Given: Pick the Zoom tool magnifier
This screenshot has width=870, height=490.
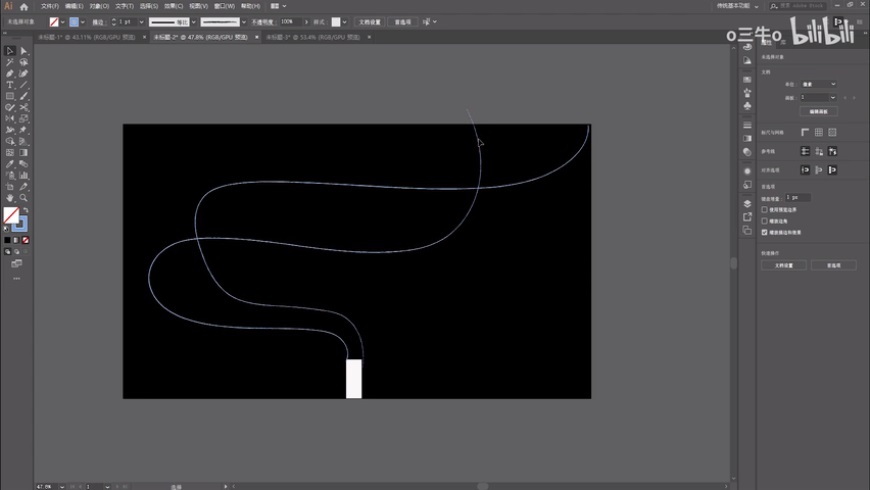Looking at the screenshot, I should point(24,197).
